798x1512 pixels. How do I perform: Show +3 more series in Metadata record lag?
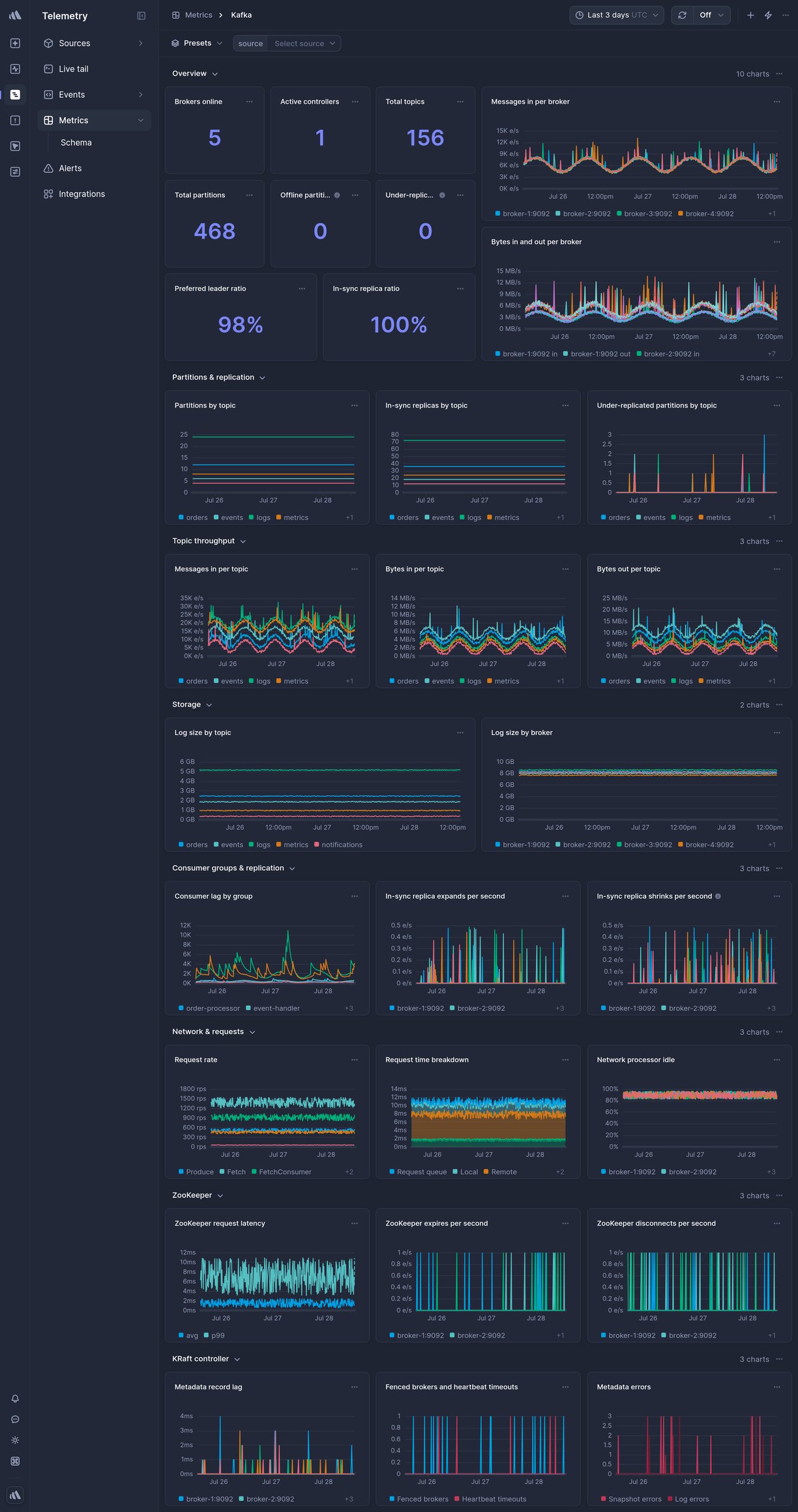coord(349,1500)
